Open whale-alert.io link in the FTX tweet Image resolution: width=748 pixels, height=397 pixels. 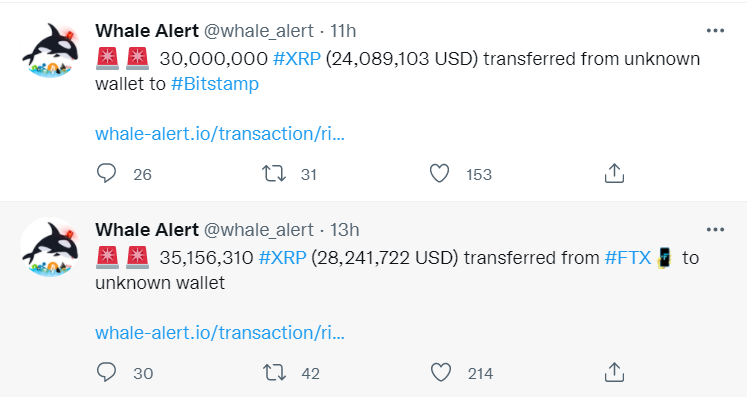point(220,333)
